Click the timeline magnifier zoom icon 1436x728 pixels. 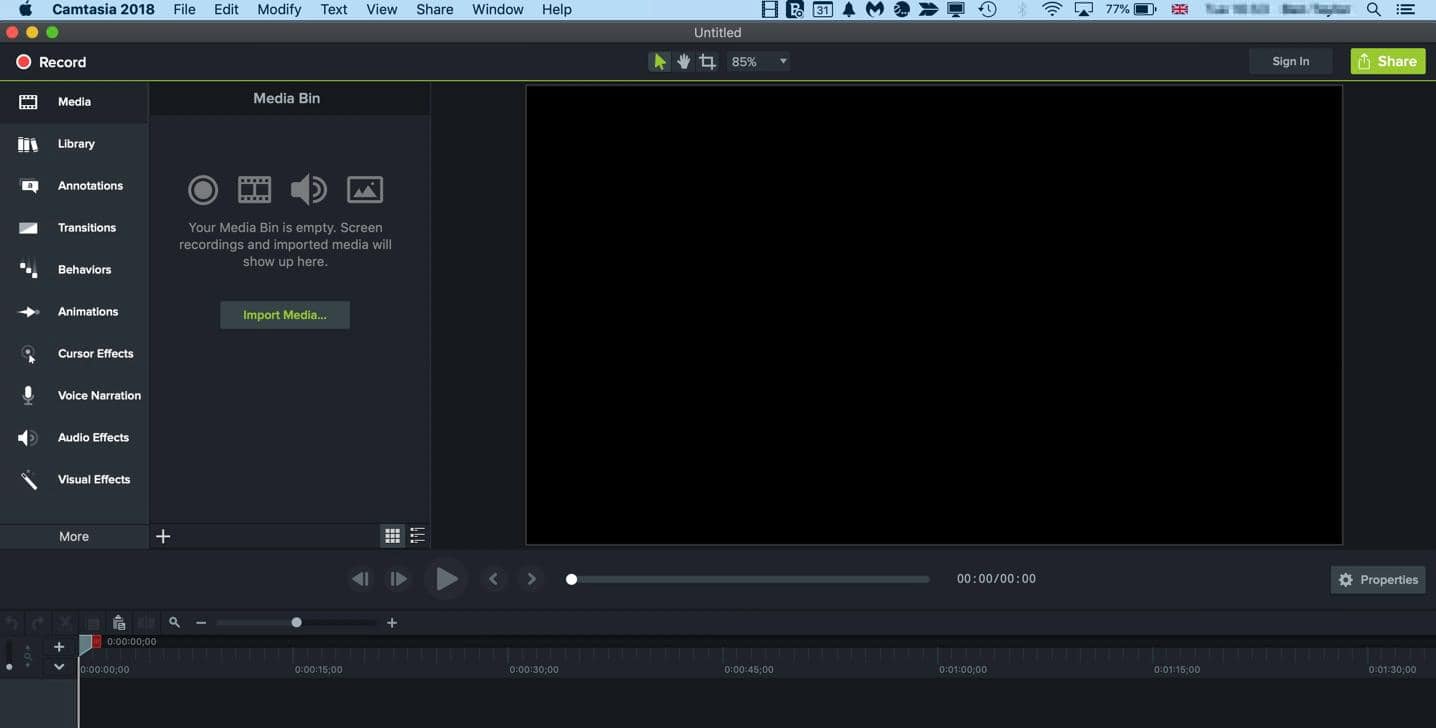tap(174, 622)
